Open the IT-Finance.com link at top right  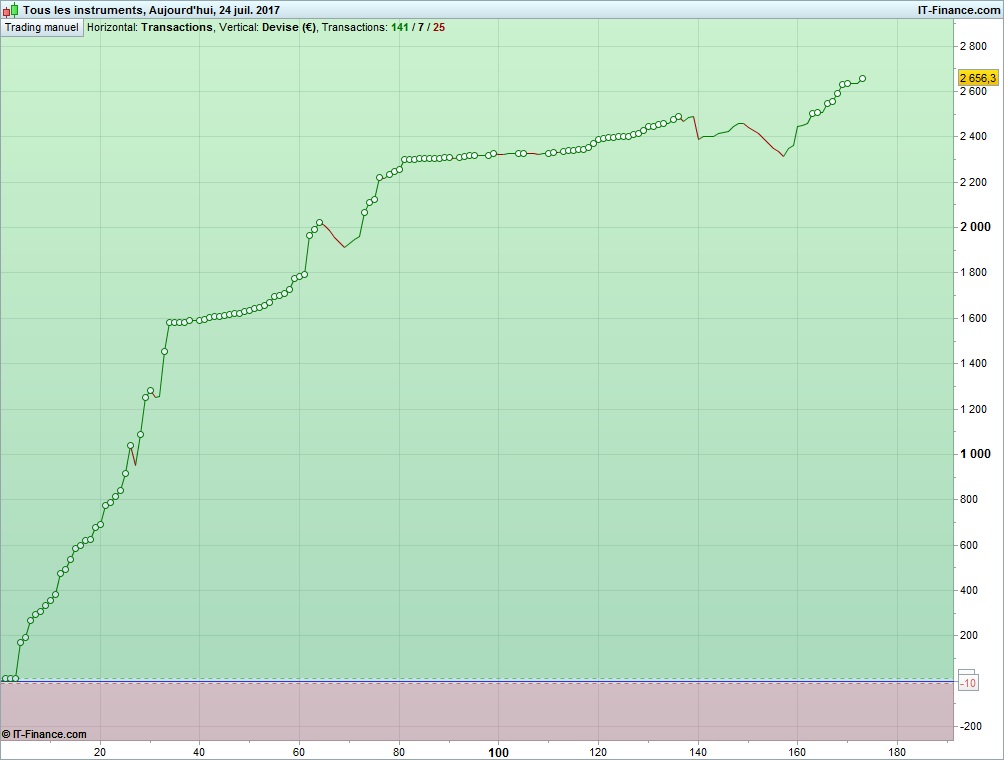[x=959, y=10]
